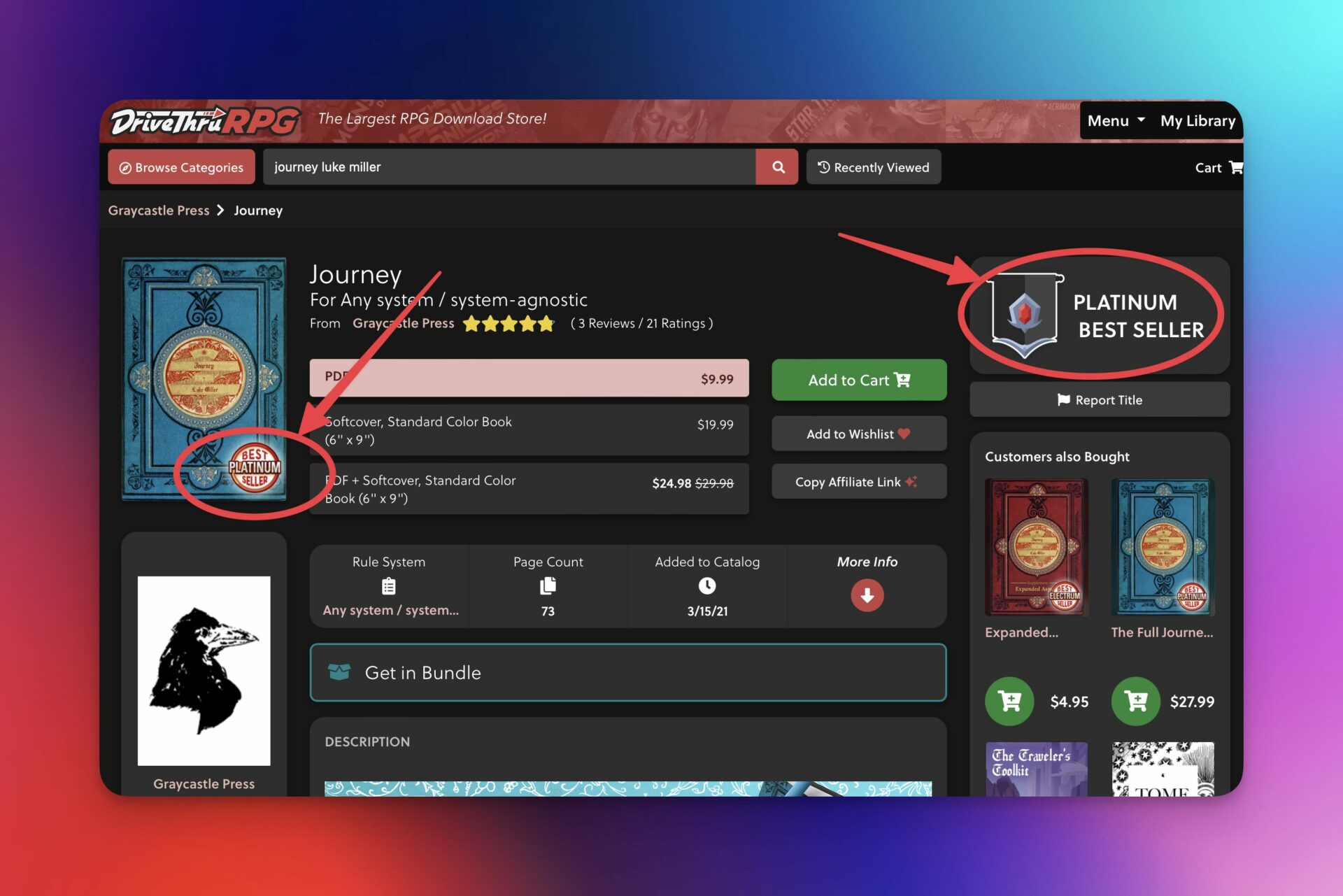This screenshot has width=1343, height=896.
Task: Click the Any system / system... value
Action: (x=390, y=610)
